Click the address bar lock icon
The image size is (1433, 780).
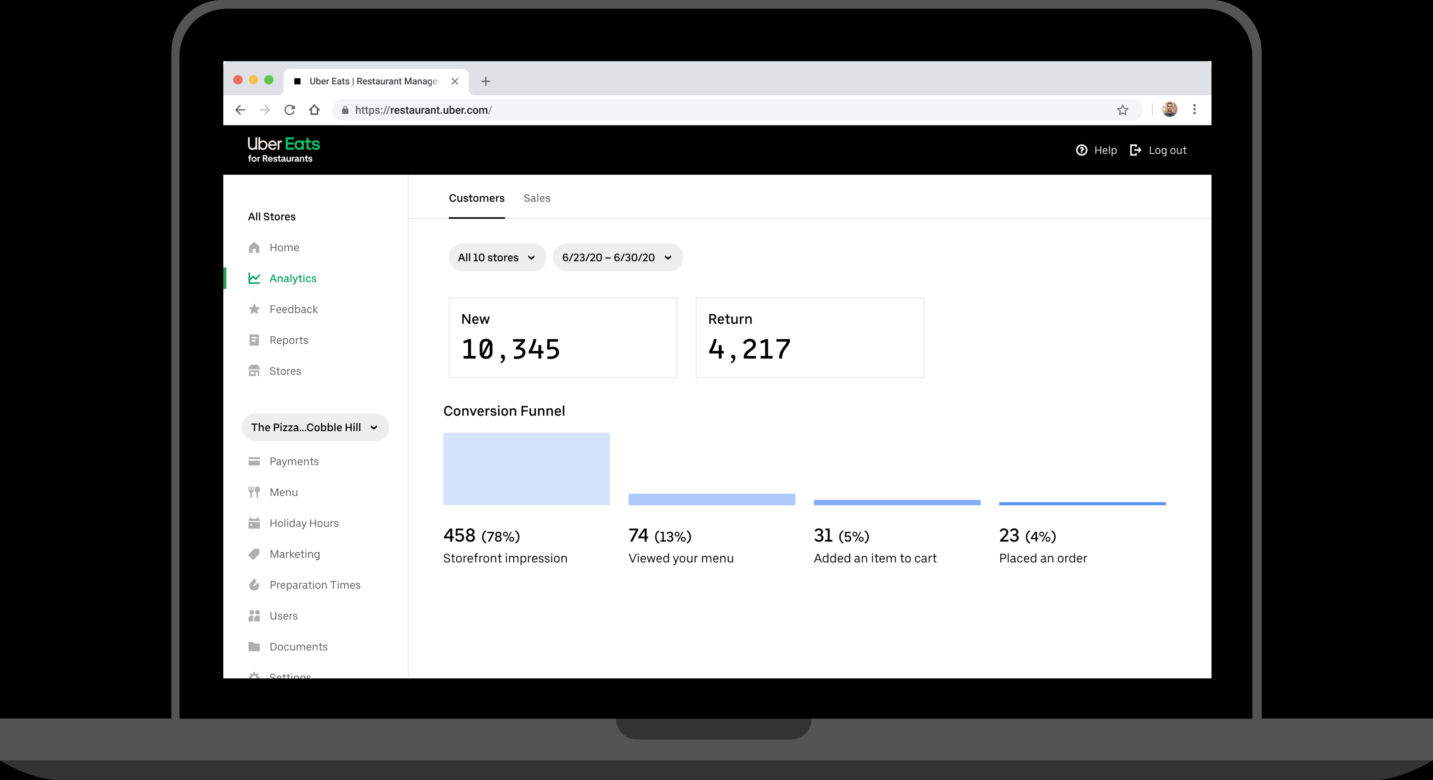[345, 110]
